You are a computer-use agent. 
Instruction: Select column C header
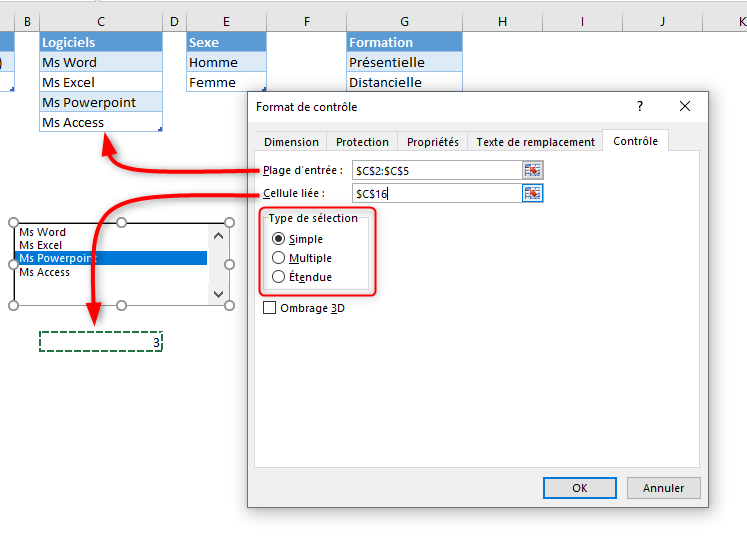coord(101,21)
